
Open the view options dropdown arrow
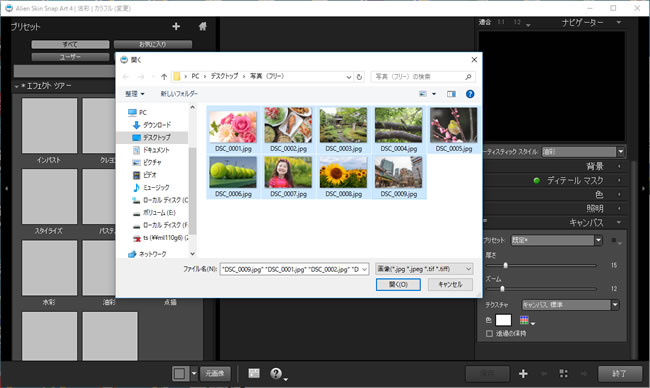434,94
